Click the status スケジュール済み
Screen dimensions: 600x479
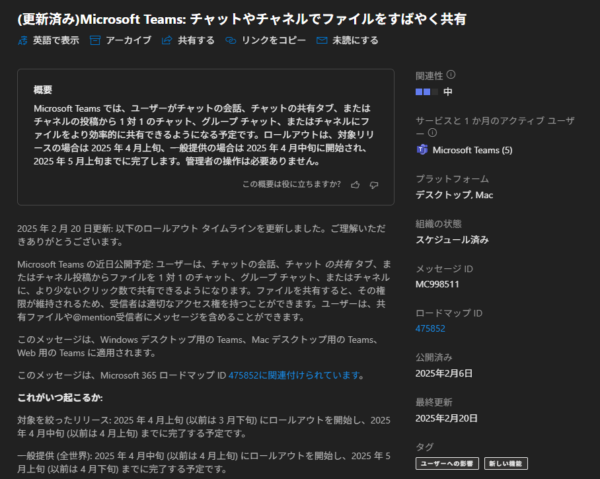pos(452,240)
